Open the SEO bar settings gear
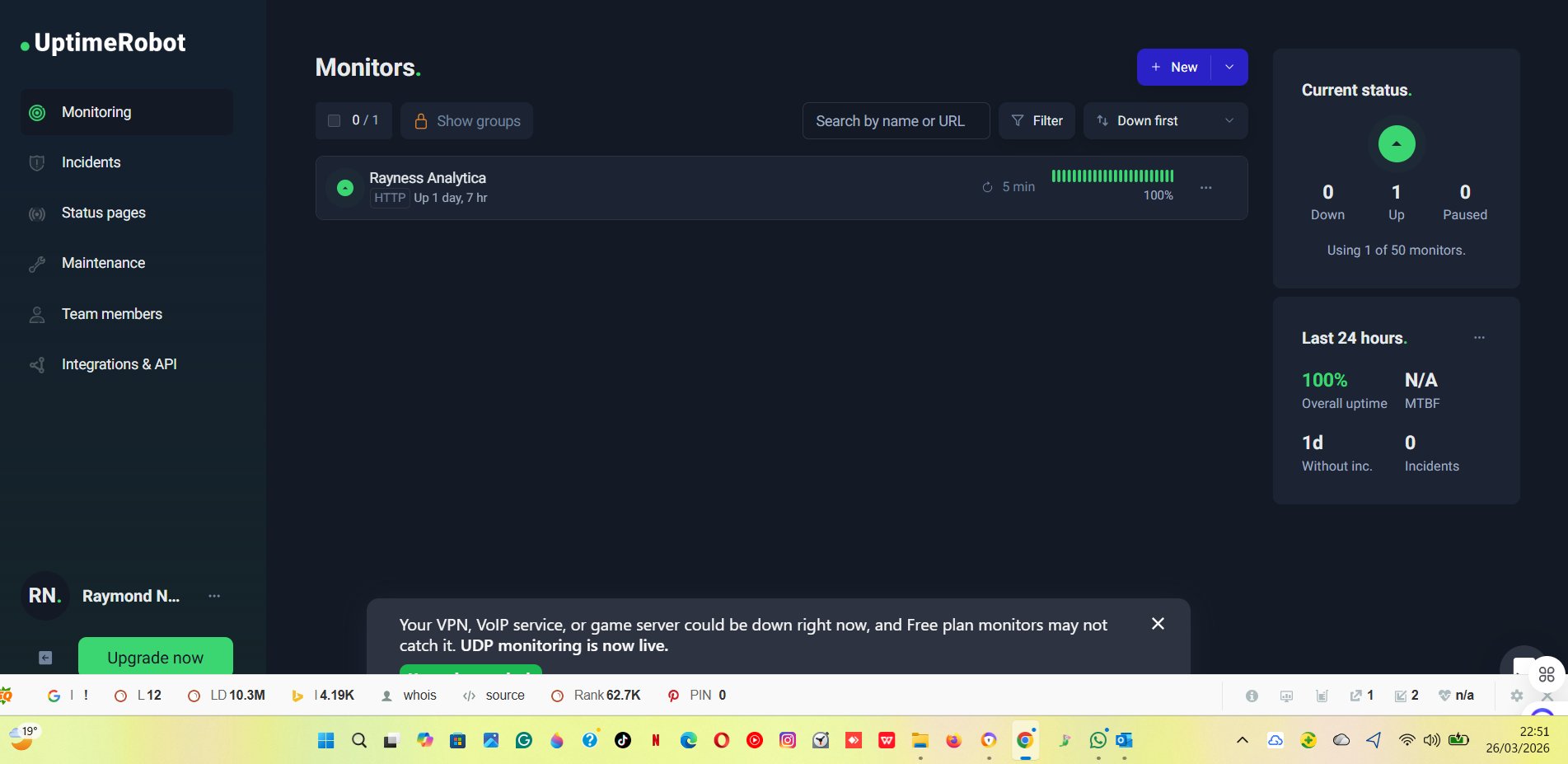1568x764 pixels. pyautogui.click(x=1517, y=696)
